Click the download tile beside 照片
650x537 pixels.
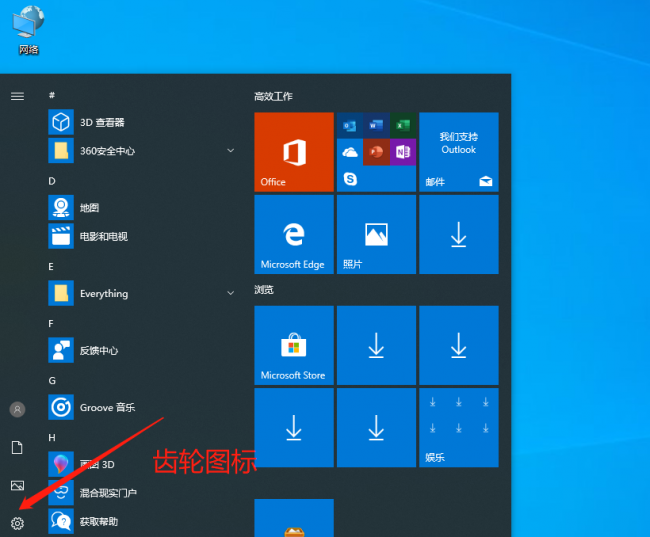[x=459, y=234]
